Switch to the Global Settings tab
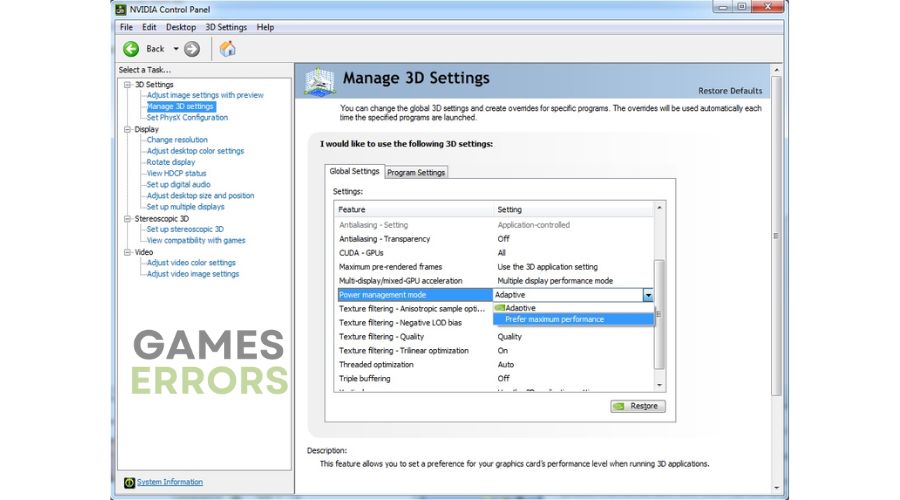900x500 pixels. (x=354, y=171)
